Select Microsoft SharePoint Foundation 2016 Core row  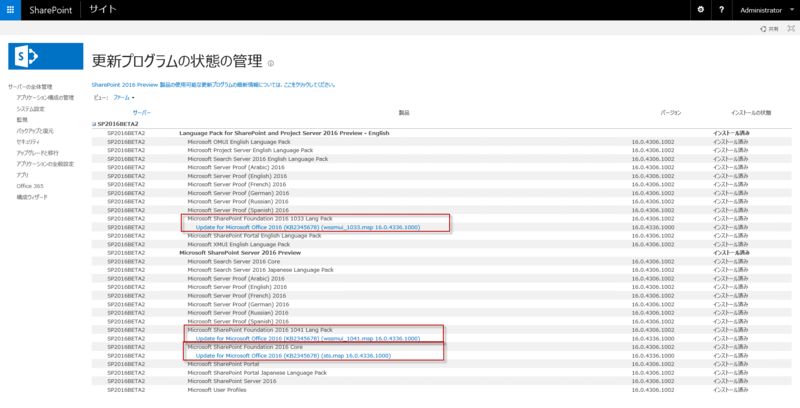442,347
